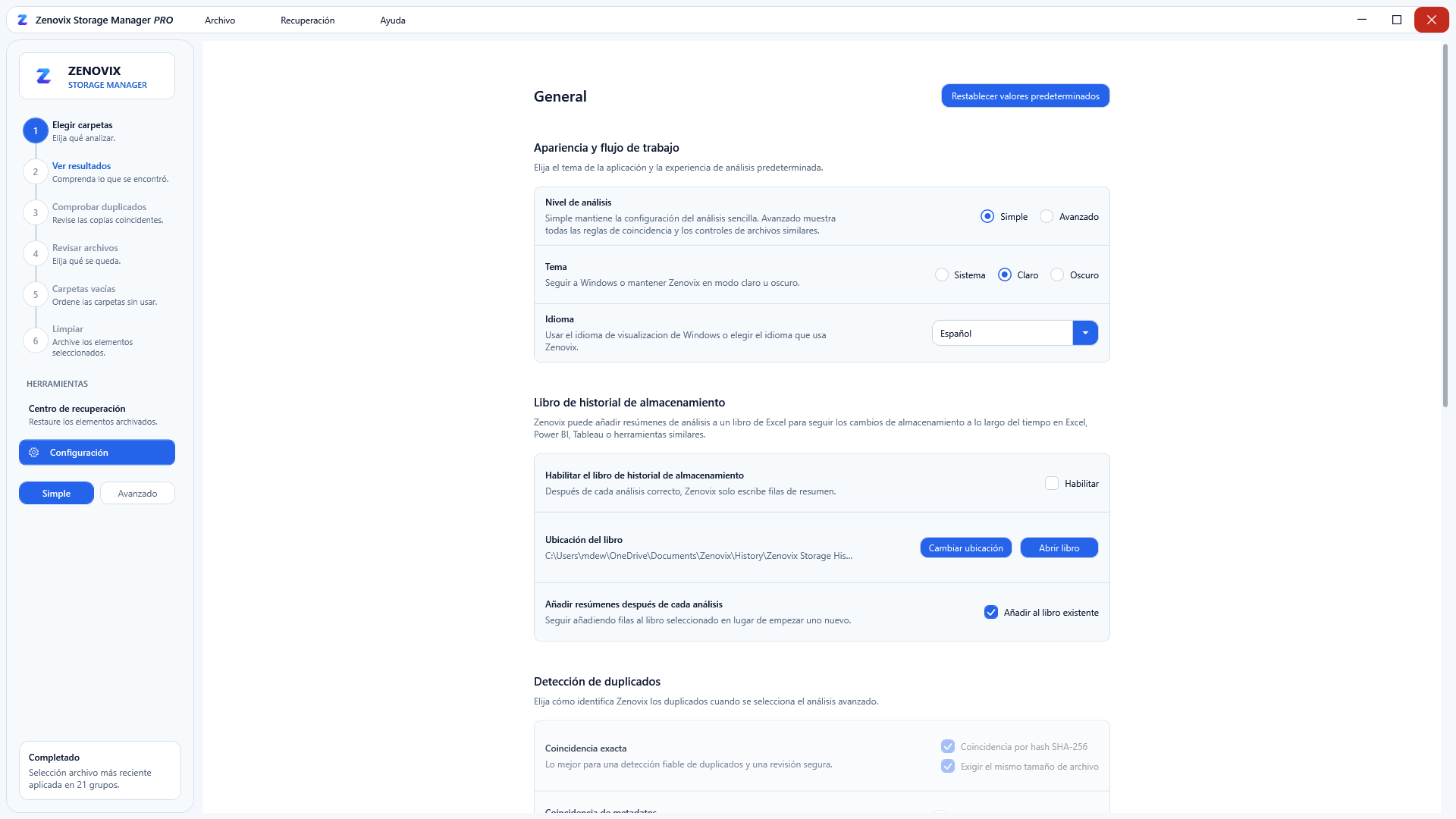Click the Zenovix logo in sidebar header
Viewport: 1456px width, 819px height.
pos(44,76)
